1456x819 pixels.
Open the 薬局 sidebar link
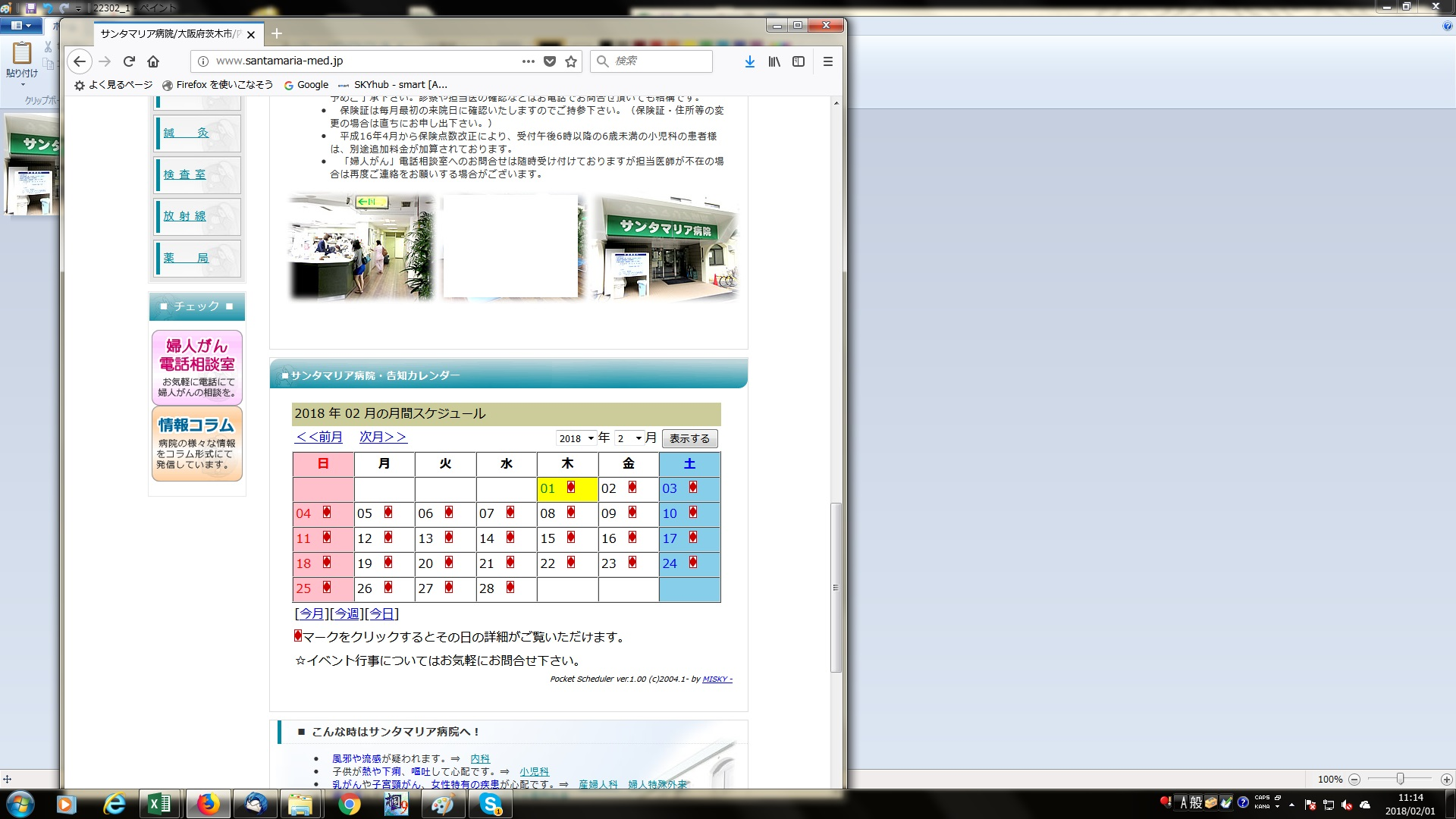(x=186, y=258)
